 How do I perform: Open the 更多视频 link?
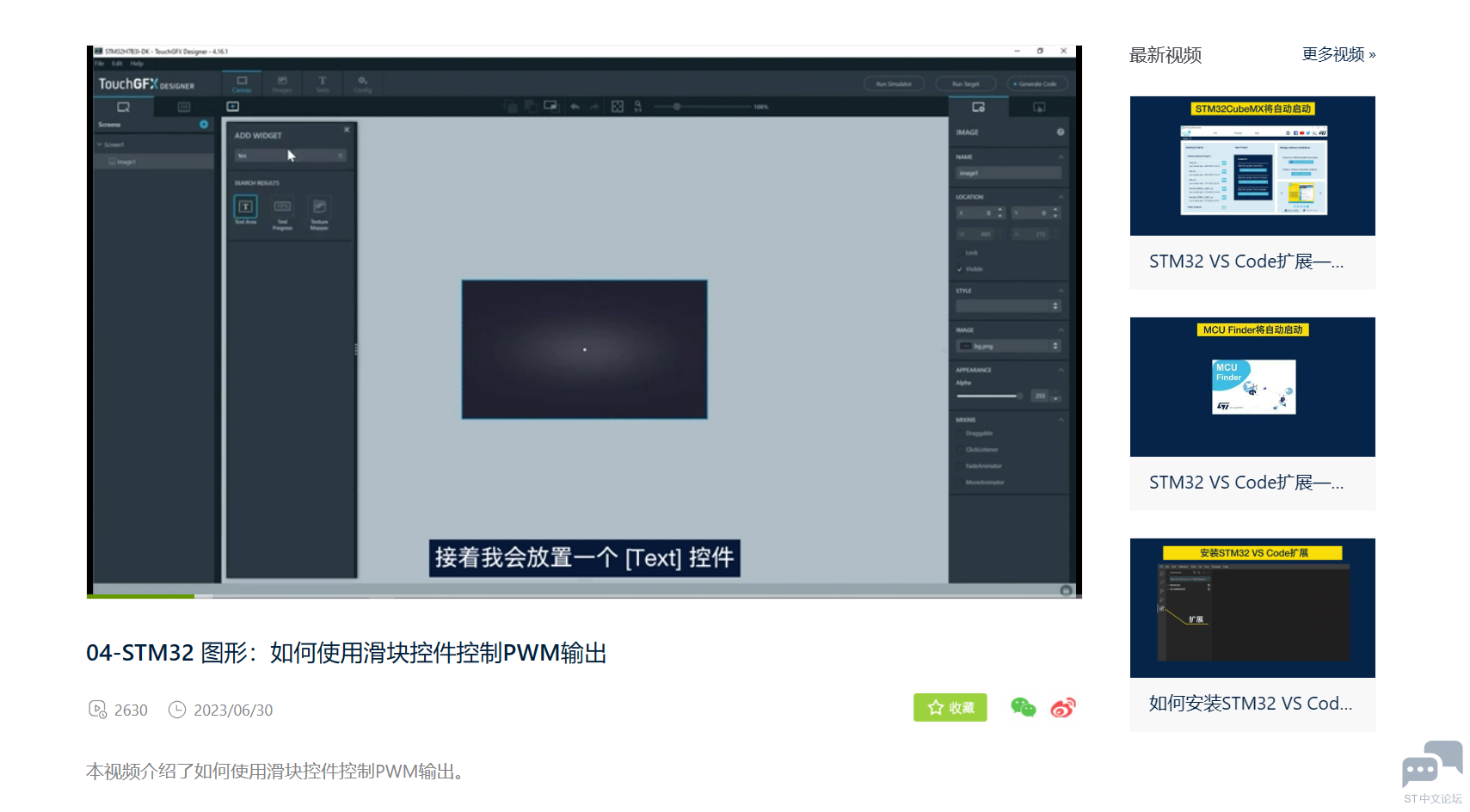click(1338, 54)
